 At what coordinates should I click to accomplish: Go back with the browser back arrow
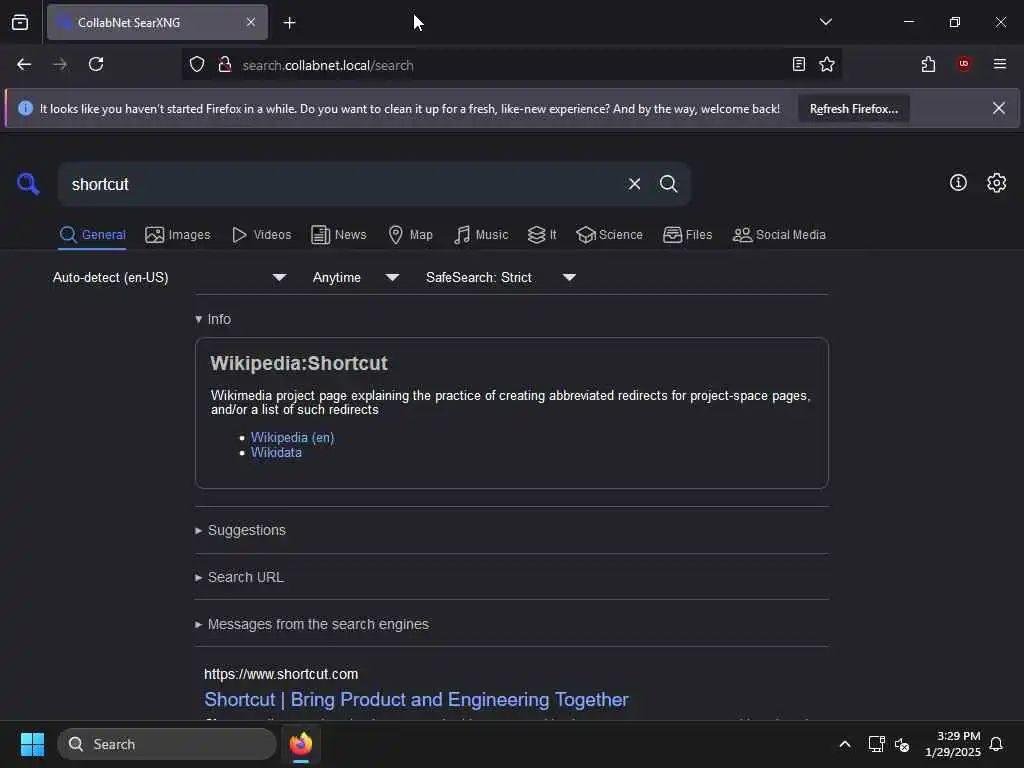tap(24, 65)
